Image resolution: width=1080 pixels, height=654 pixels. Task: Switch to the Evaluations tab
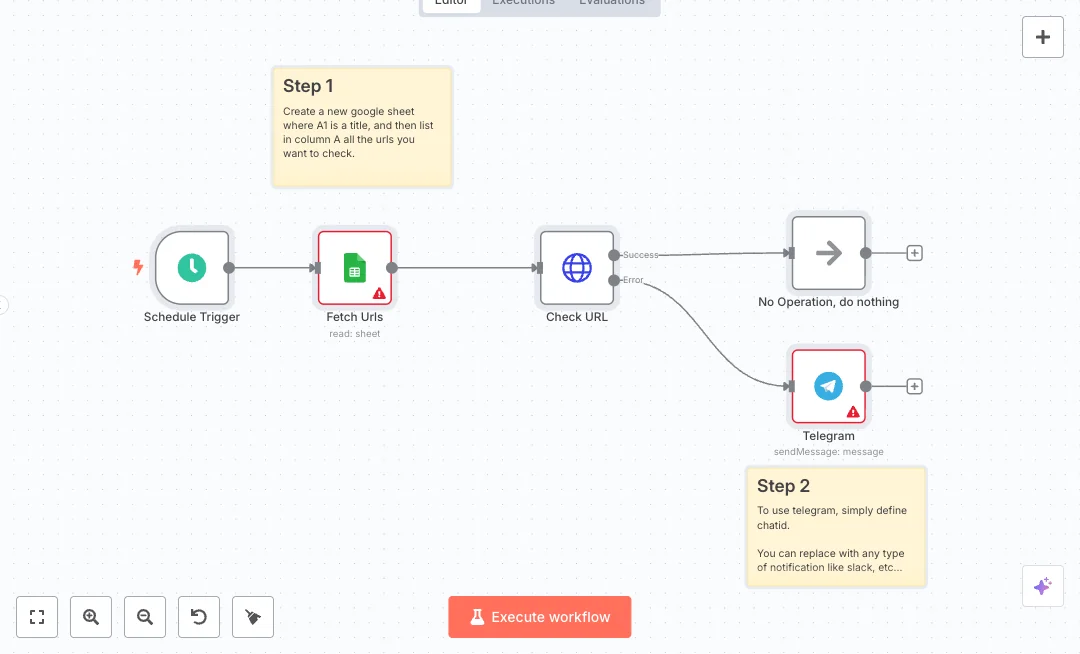[612, 3]
